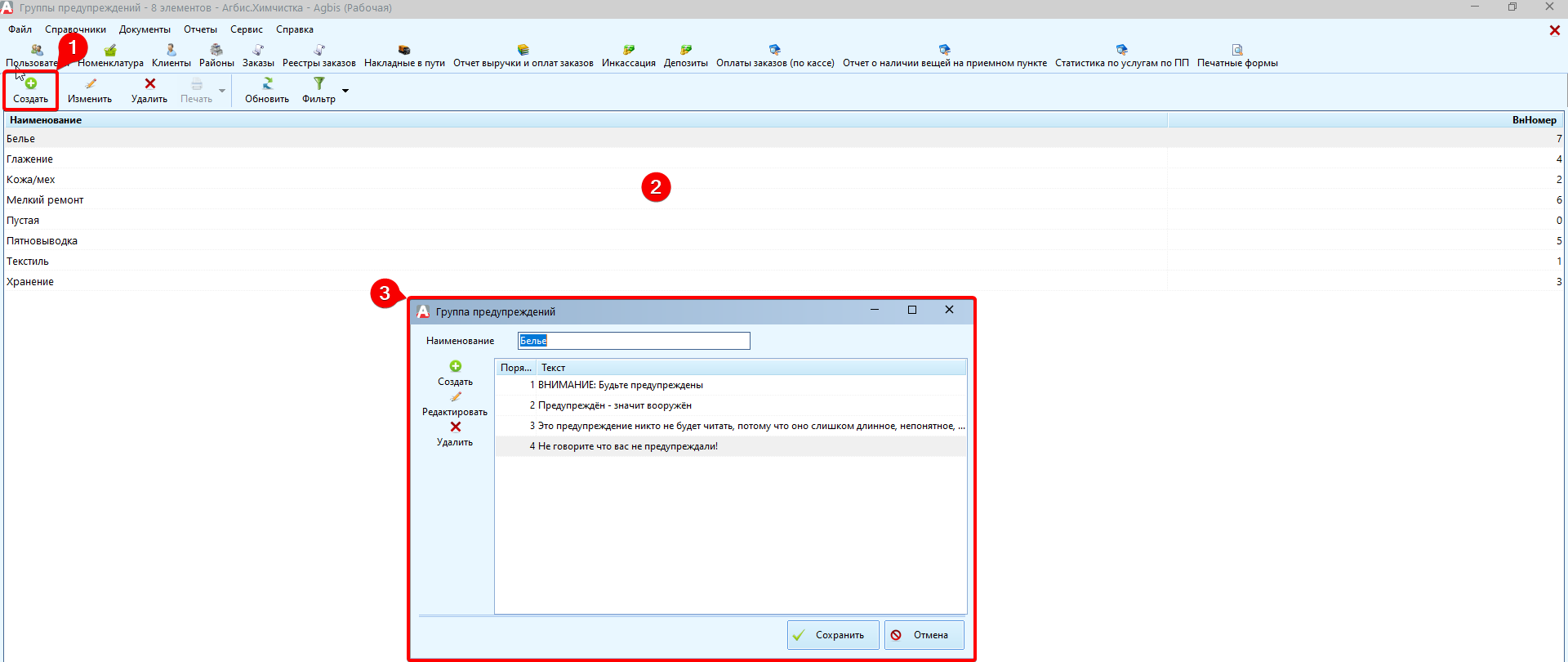Open the Справочники menu
This screenshot has height=662, width=1568.
[75, 29]
